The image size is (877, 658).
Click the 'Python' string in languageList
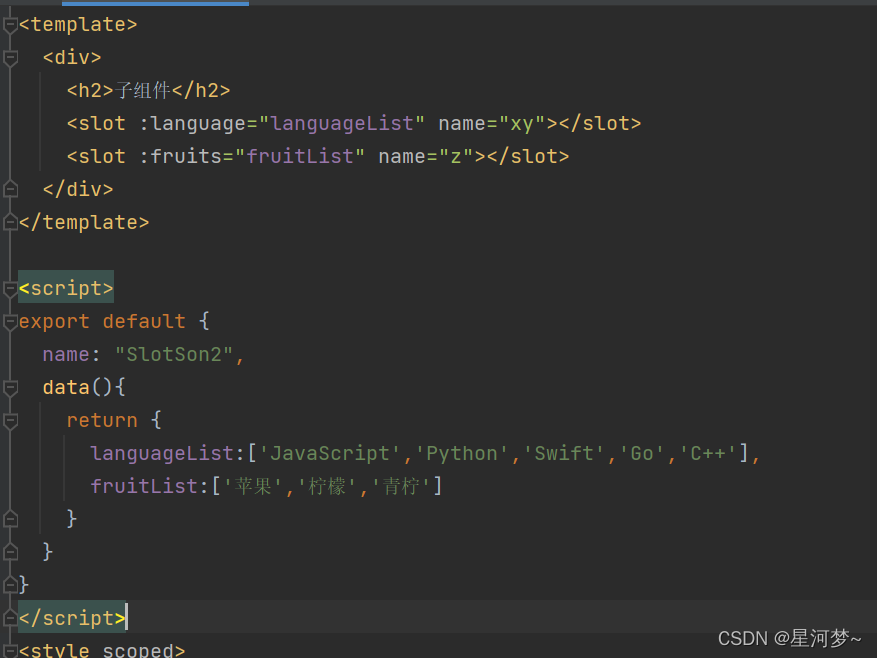coord(462,453)
